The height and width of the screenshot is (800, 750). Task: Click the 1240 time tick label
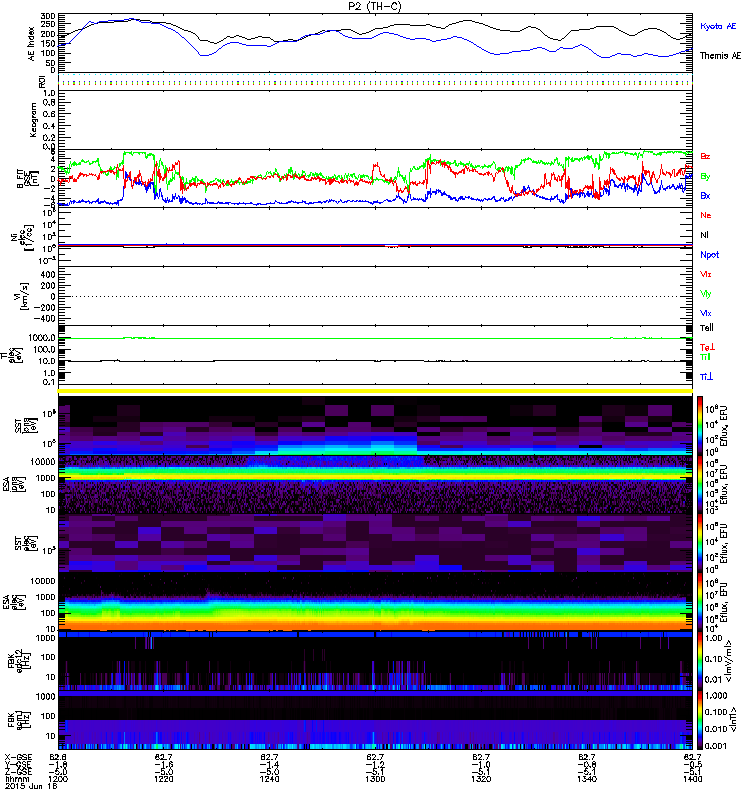pos(269,779)
